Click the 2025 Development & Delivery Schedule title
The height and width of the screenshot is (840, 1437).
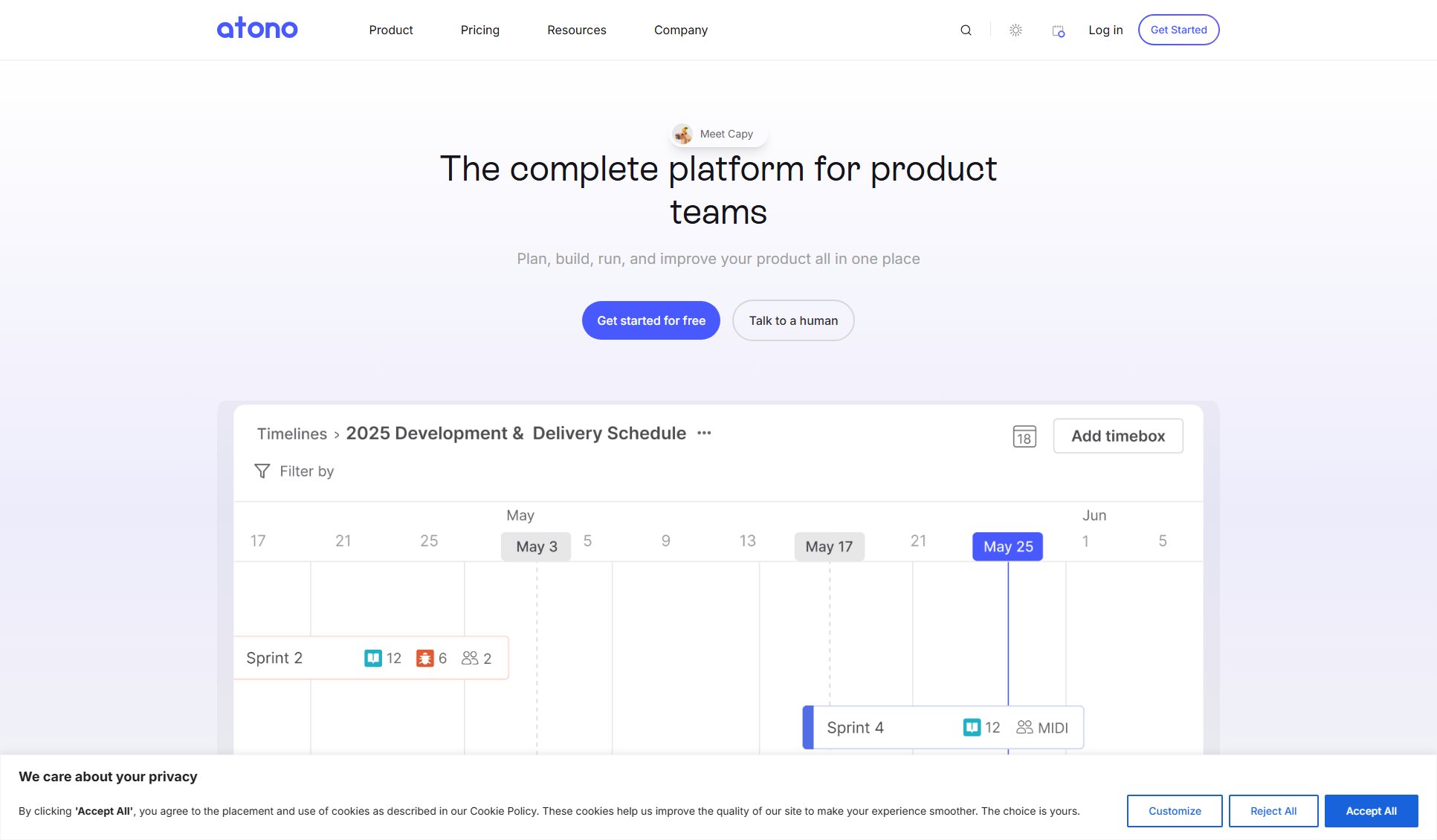coord(516,433)
